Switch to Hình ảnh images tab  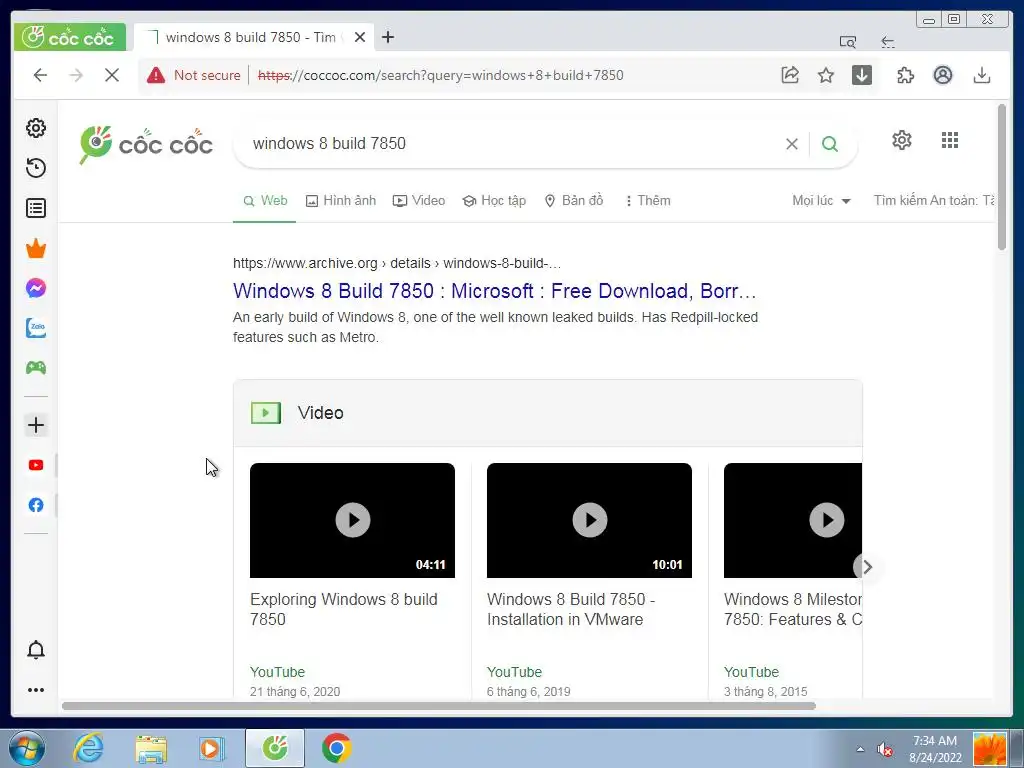point(341,200)
